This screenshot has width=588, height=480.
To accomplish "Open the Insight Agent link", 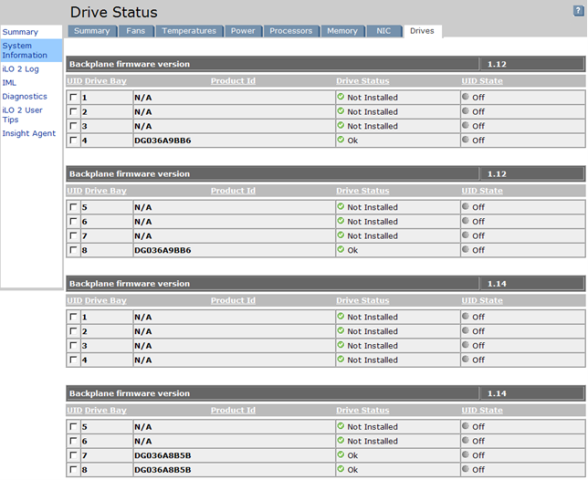I will tap(29, 133).
